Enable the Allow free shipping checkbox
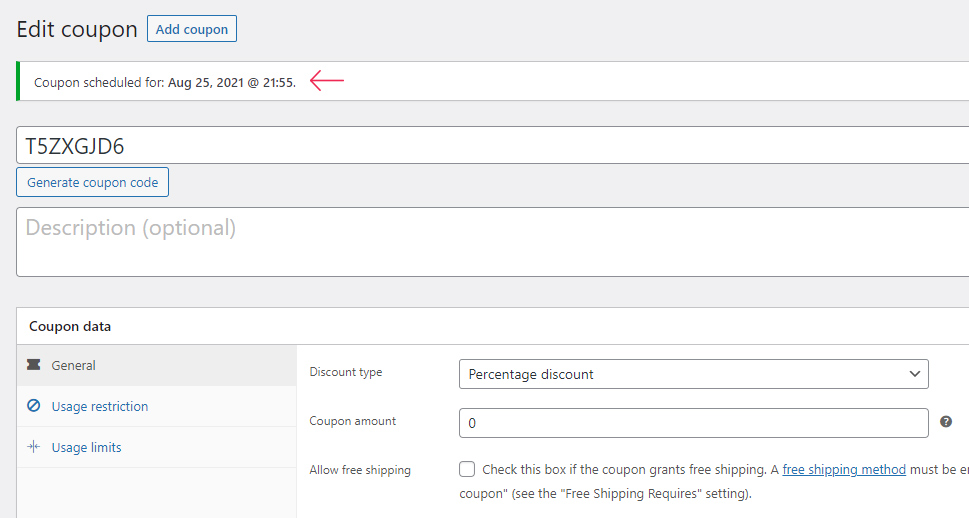 tap(467, 469)
